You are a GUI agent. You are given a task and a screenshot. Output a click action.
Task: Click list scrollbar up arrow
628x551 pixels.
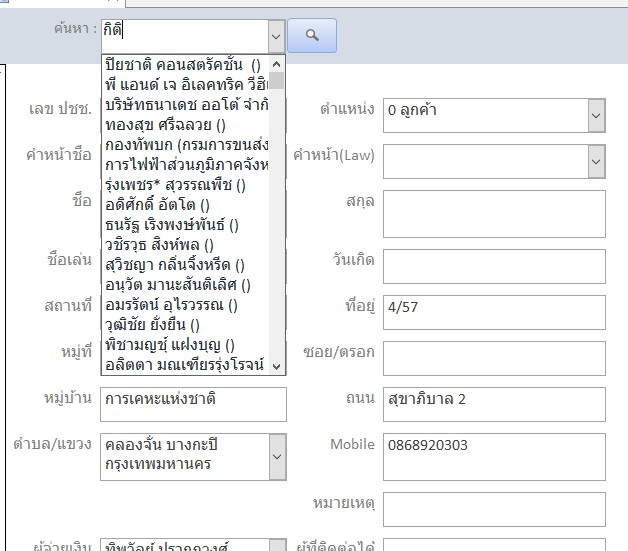277,64
